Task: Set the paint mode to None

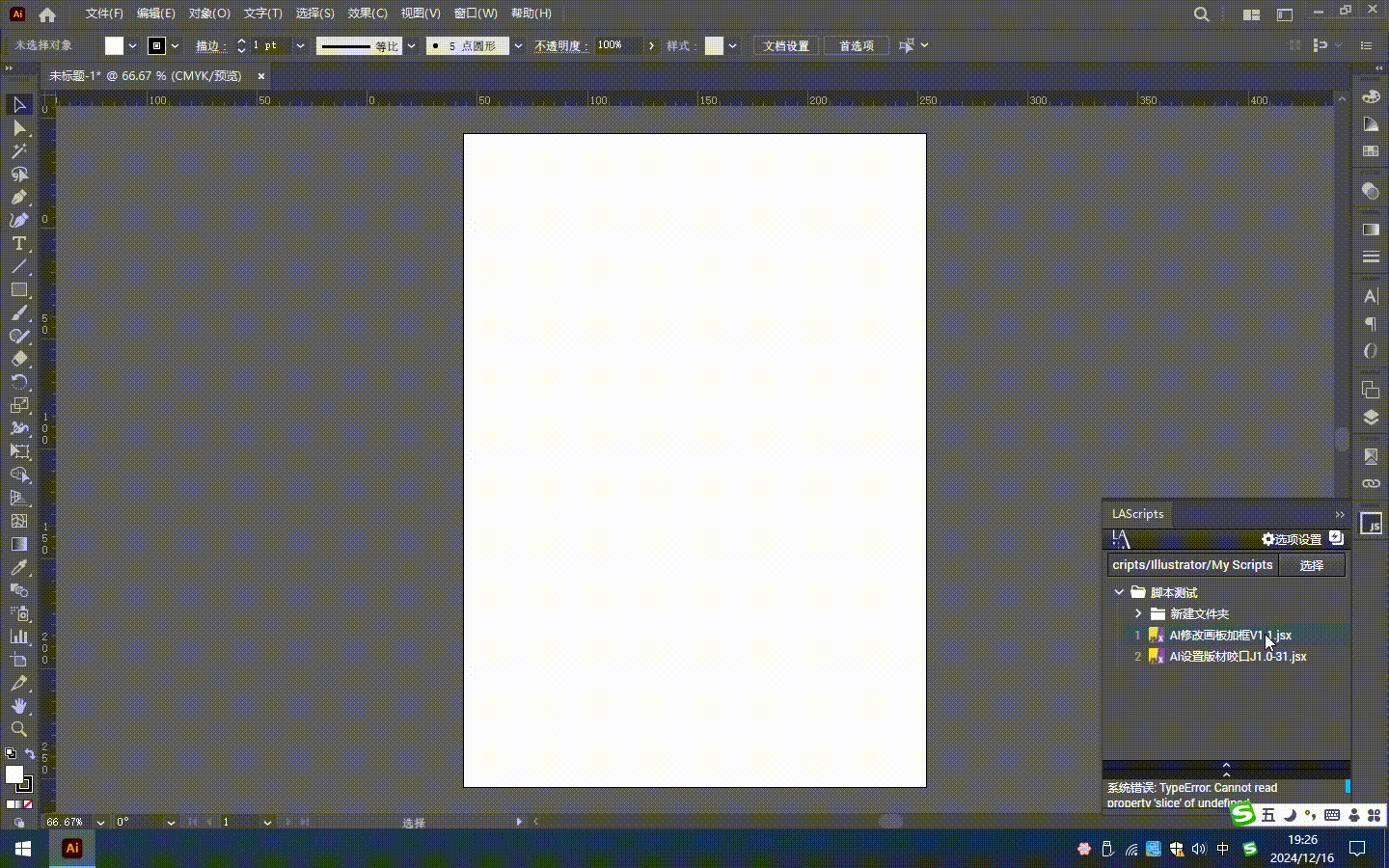Action: click(x=28, y=804)
